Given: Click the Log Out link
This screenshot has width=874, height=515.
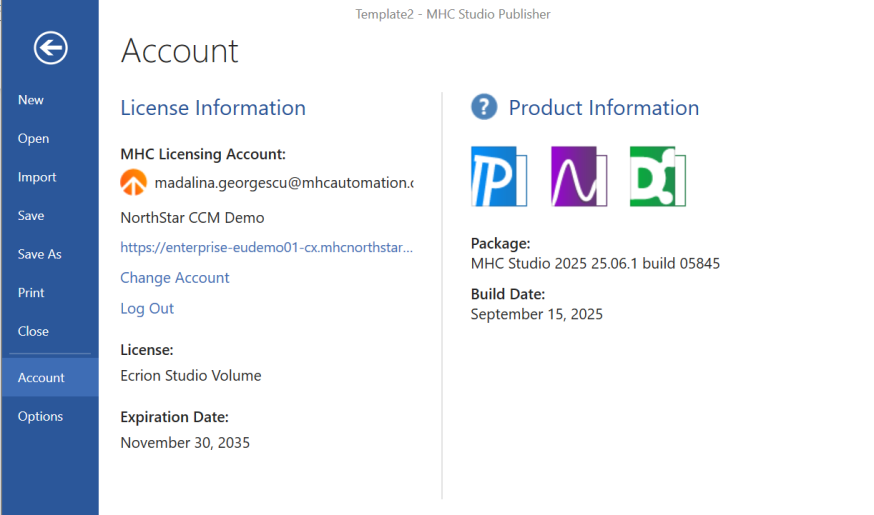Looking at the screenshot, I should point(147,308).
